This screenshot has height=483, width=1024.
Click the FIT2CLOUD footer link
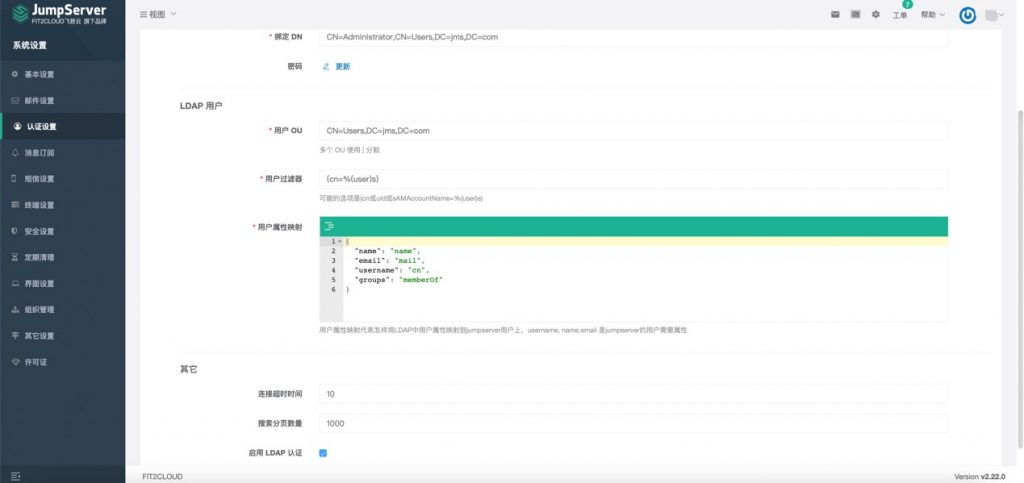[163, 476]
